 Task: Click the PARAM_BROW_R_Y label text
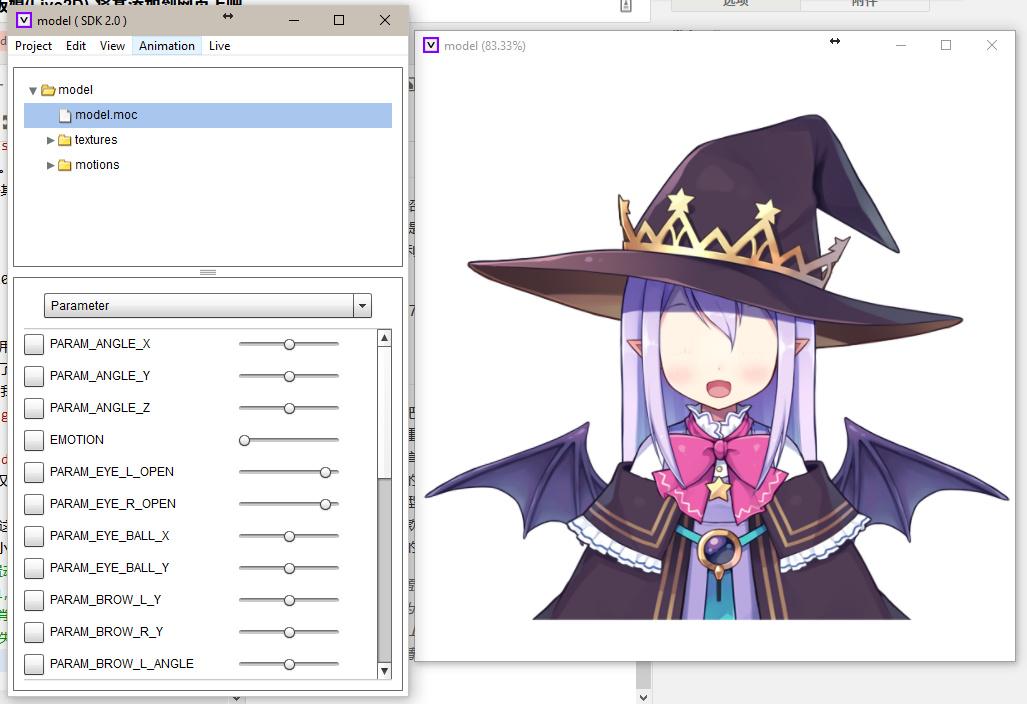pyautogui.click(x=106, y=632)
